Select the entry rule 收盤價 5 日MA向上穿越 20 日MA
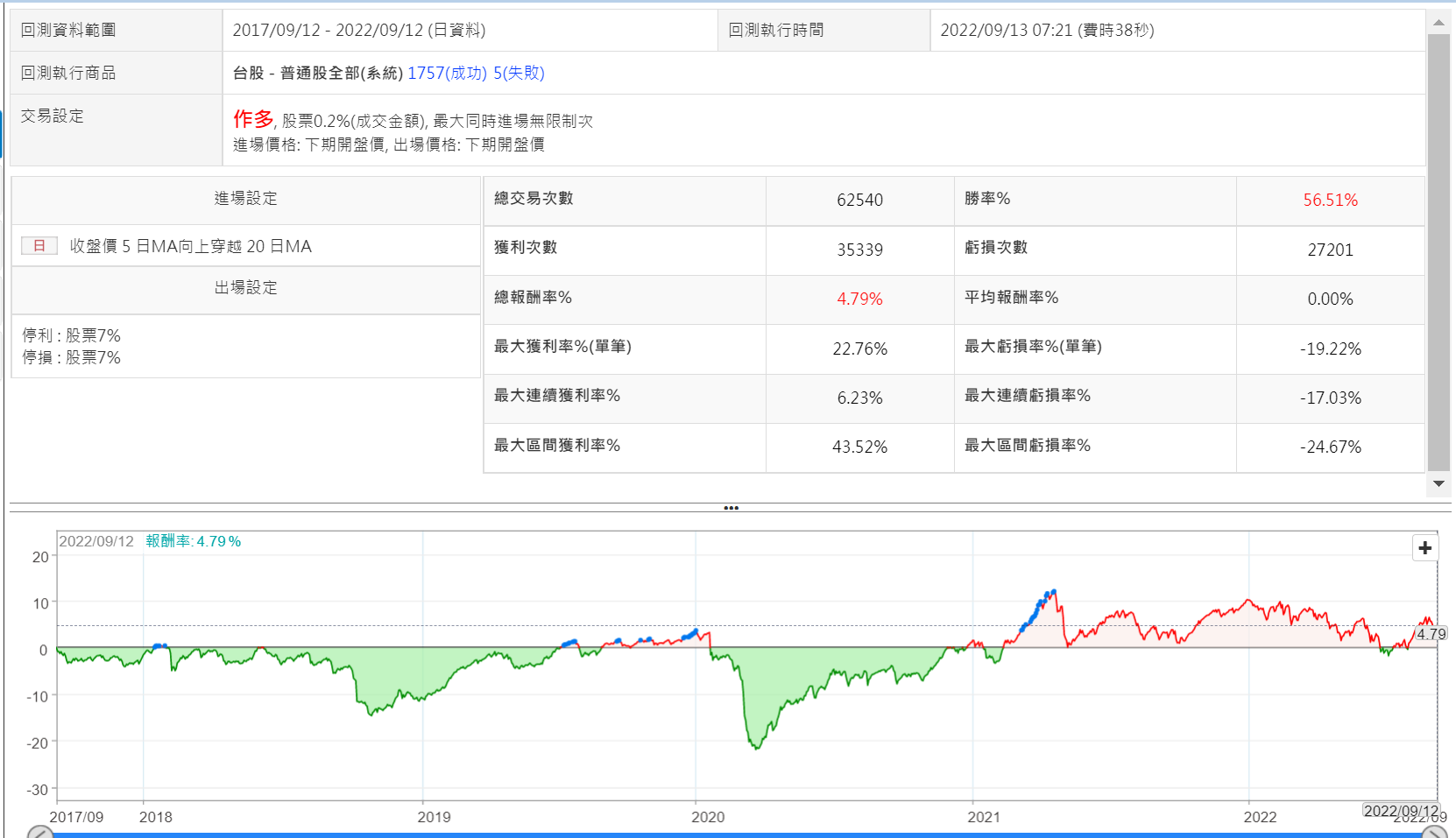 click(190, 247)
